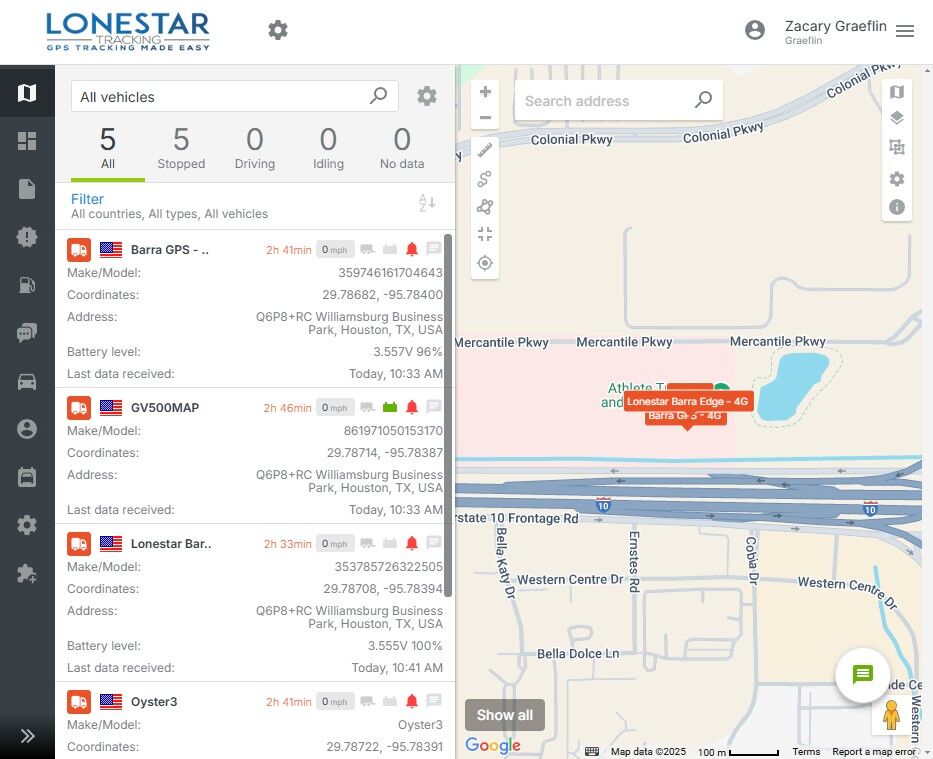
Task: Select the map route tool
Action: click(485, 178)
